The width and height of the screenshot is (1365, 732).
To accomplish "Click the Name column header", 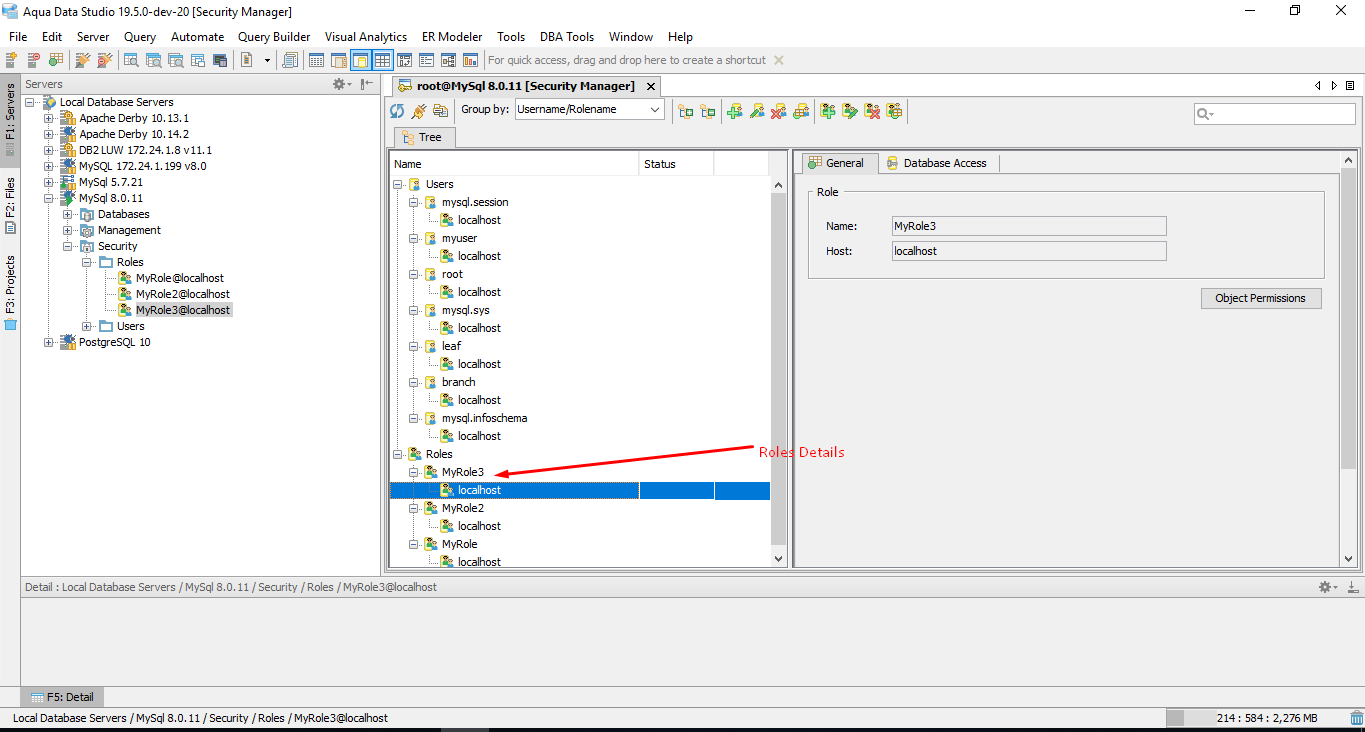I will (514, 164).
